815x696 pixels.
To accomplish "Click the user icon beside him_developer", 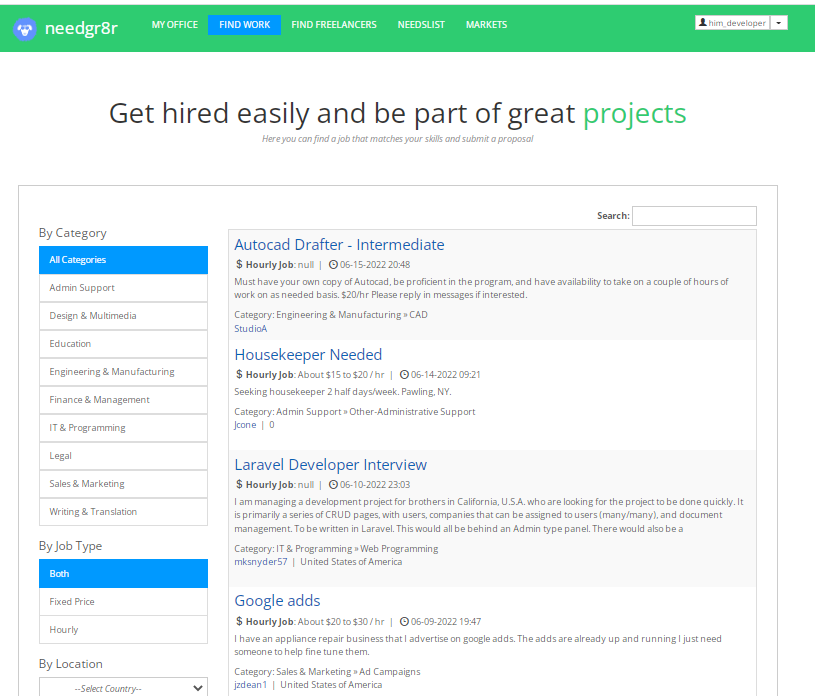I will [x=702, y=23].
